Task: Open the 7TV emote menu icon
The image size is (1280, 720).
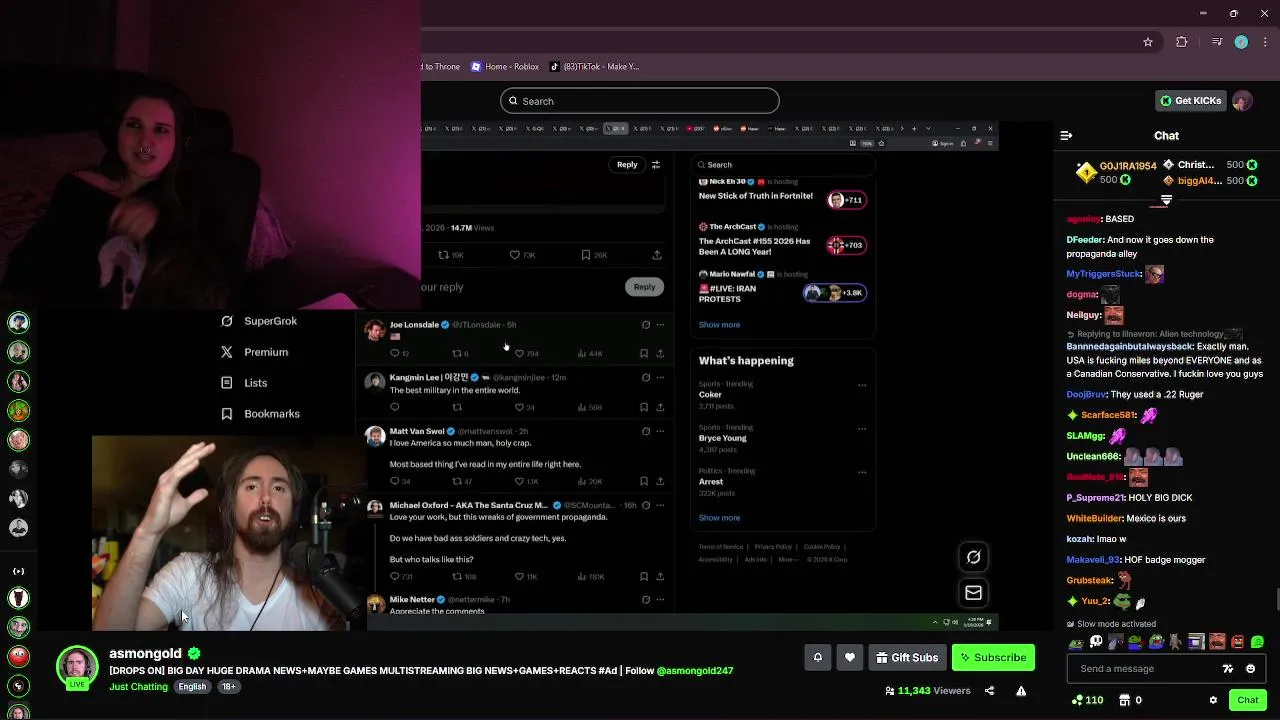Action: (1228, 669)
